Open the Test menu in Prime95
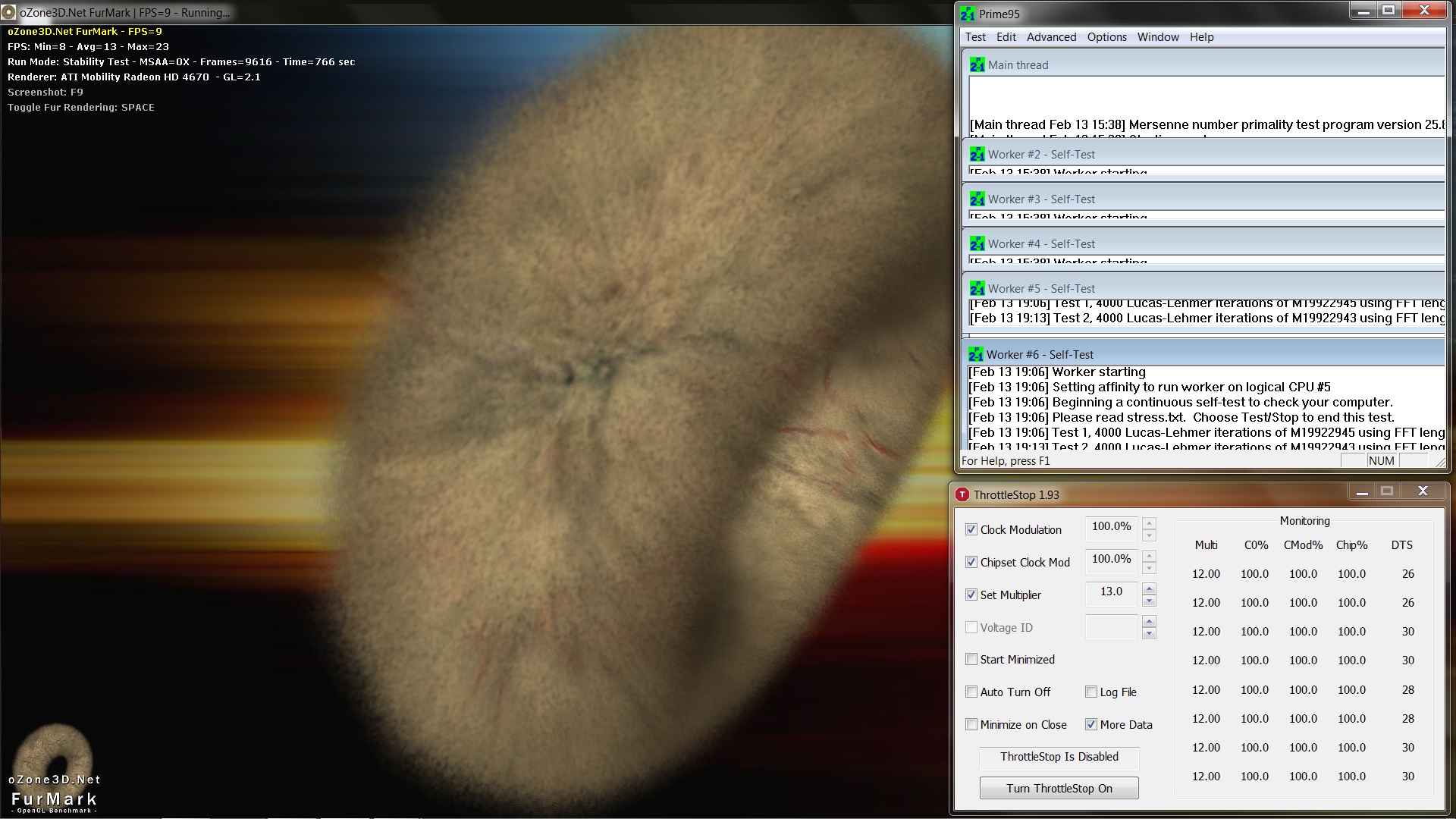 [x=975, y=37]
